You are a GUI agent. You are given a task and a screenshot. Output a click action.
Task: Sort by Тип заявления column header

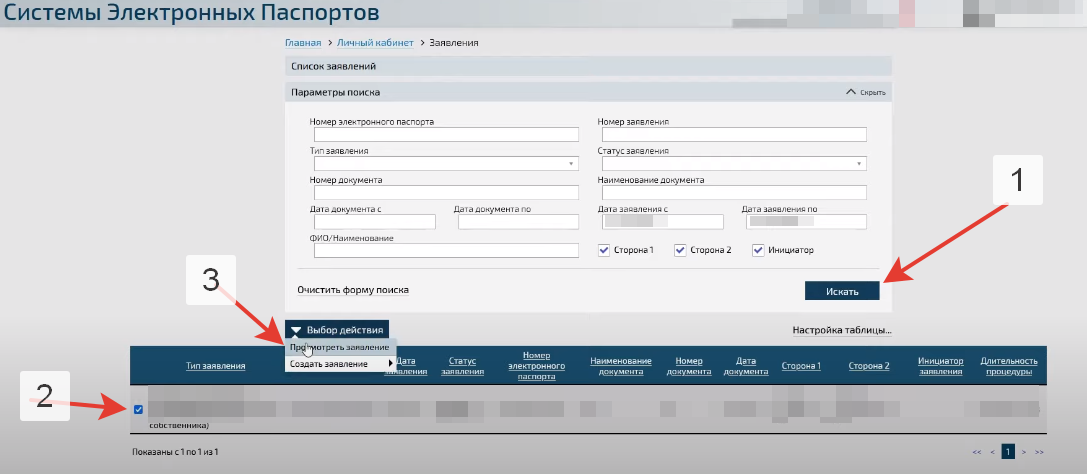[x=216, y=366]
